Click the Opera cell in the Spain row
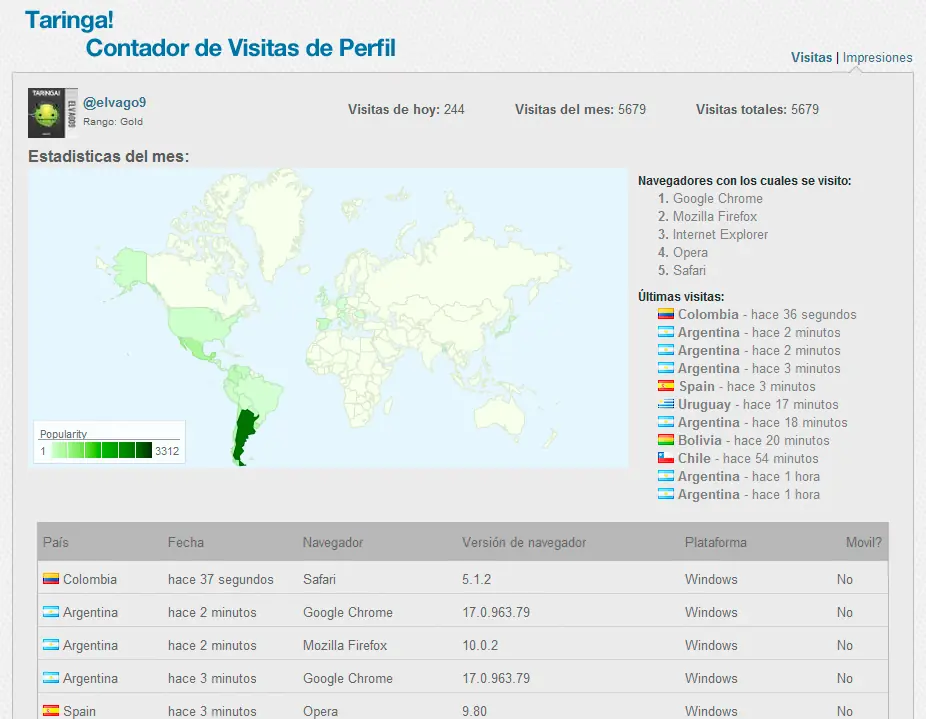The height and width of the screenshot is (719, 926). click(x=320, y=711)
